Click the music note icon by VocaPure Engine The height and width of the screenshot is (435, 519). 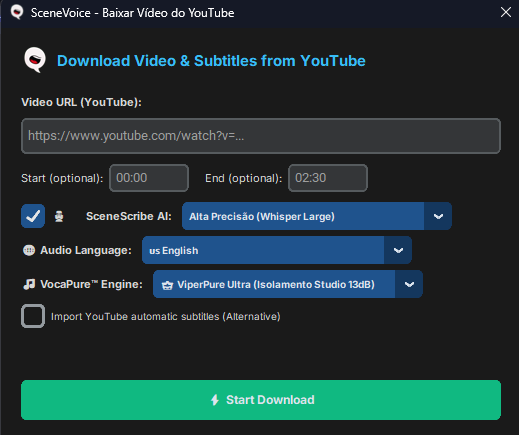[x=29, y=284]
